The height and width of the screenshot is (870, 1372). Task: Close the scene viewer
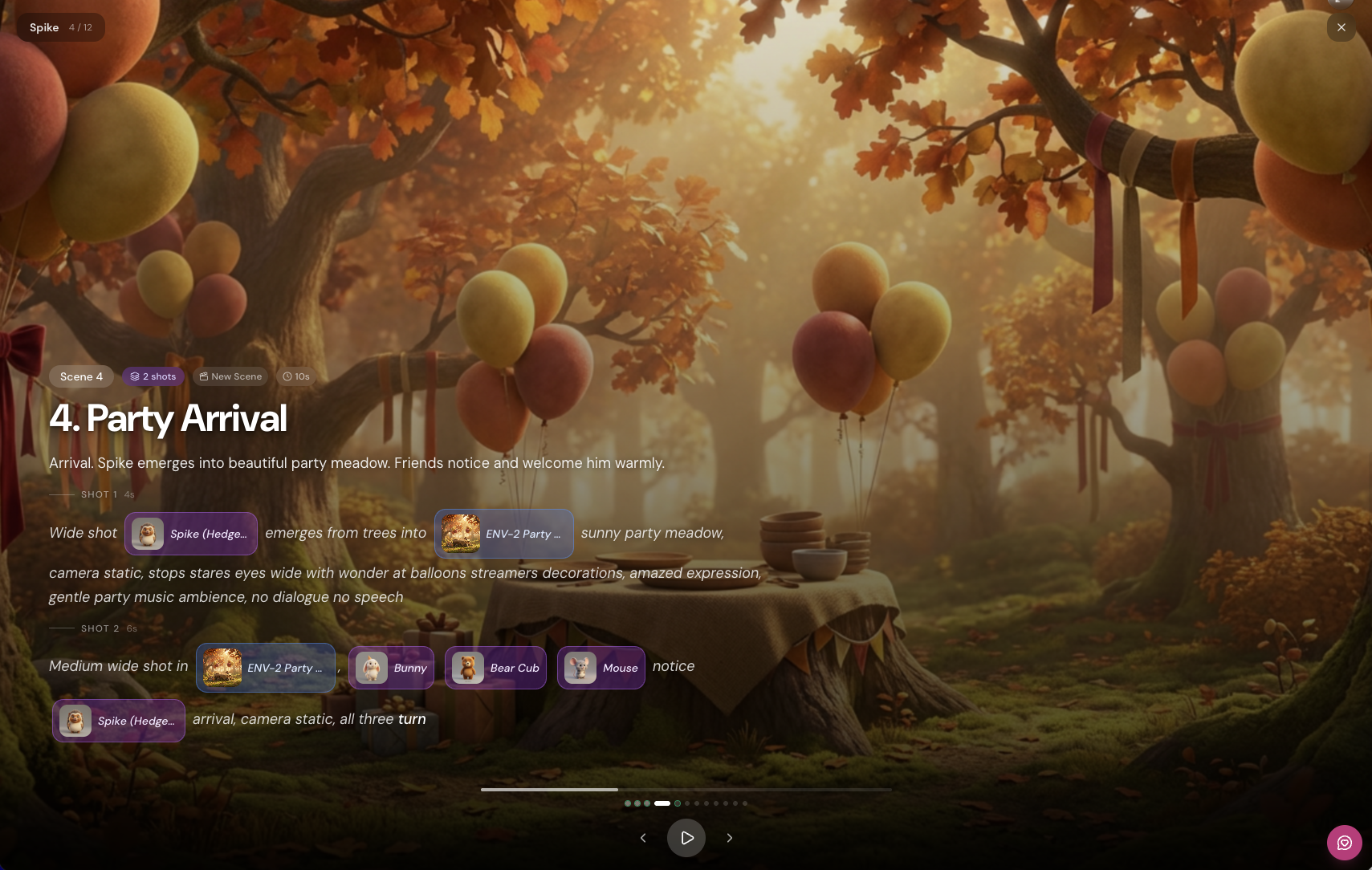tap(1341, 27)
